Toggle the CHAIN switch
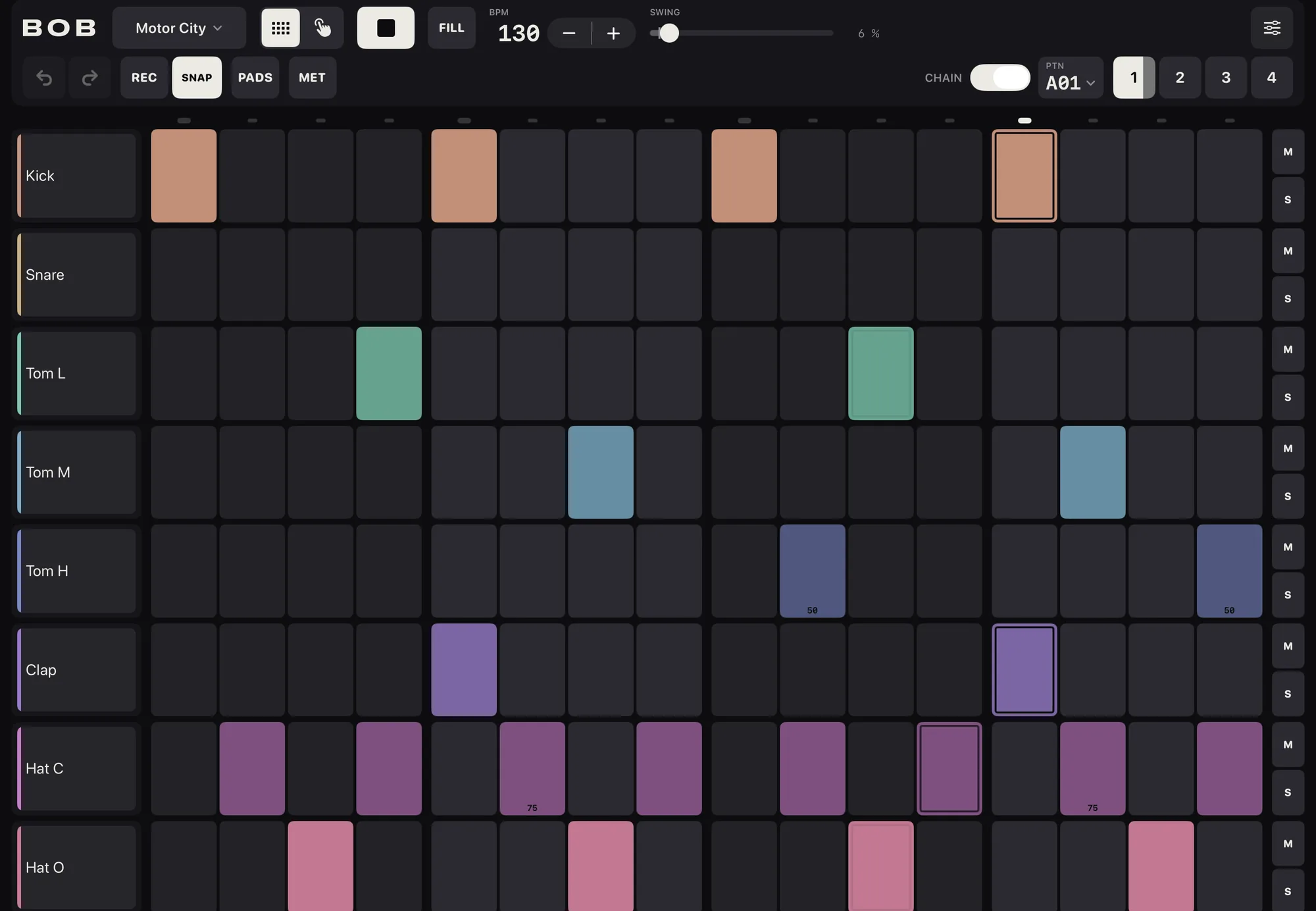This screenshot has height=911, width=1316. point(1000,78)
